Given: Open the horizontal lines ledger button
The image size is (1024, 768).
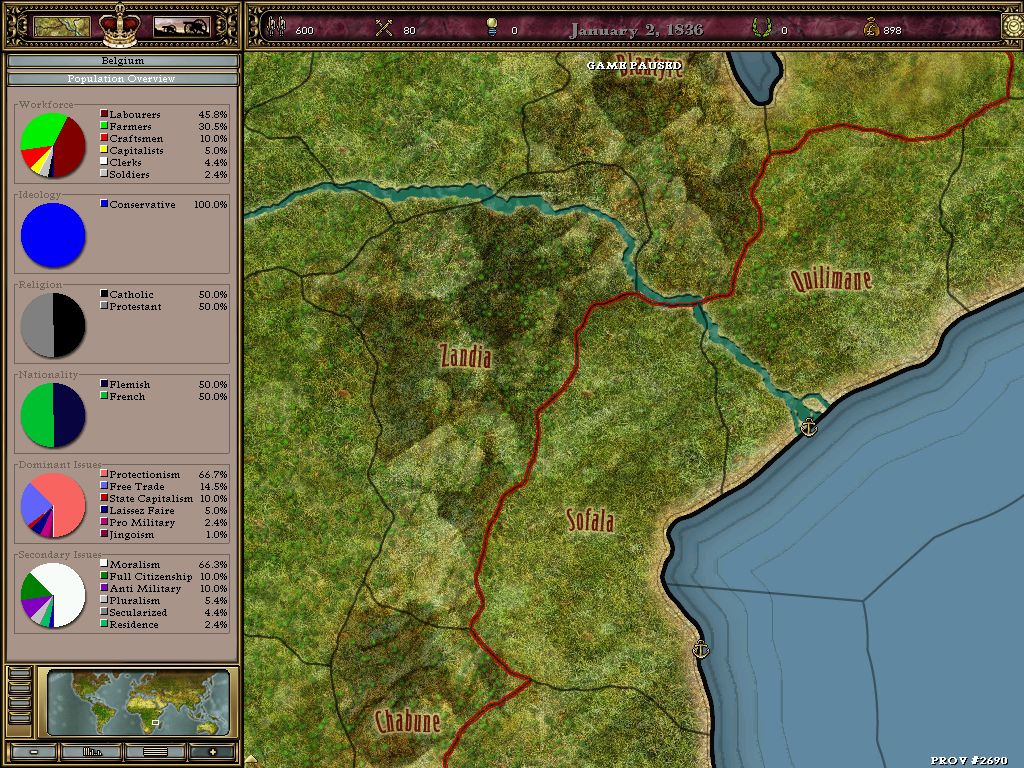Looking at the screenshot, I should [x=155, y=752].
